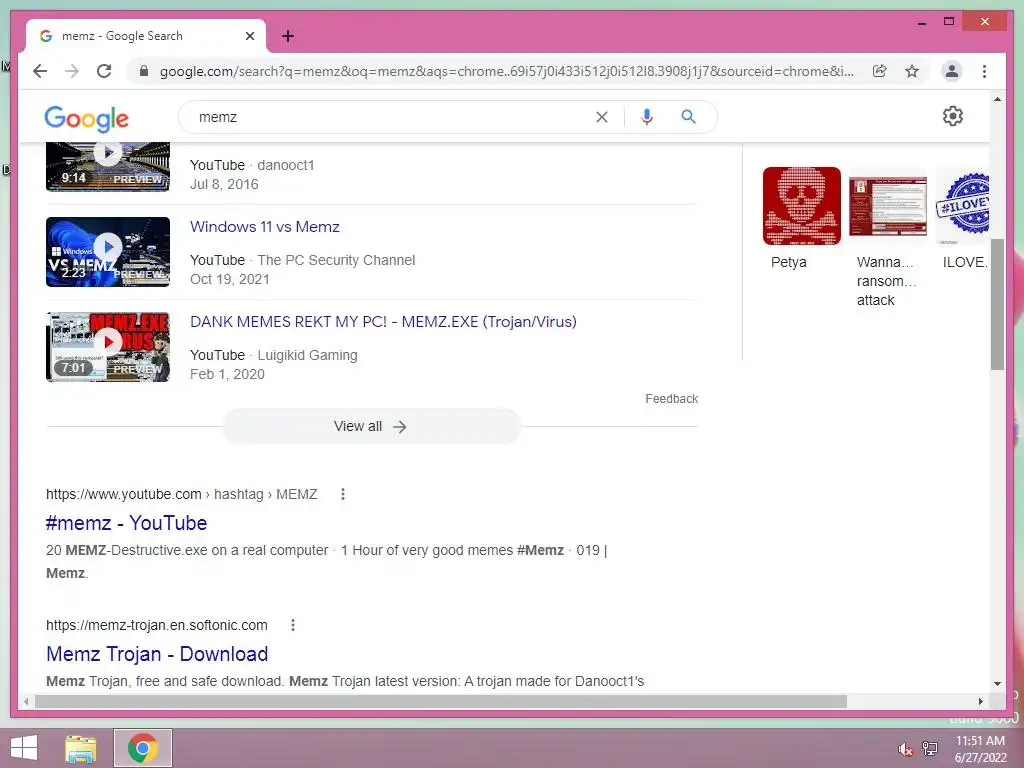Reload the Google search page
Screen dimensions: 1024x768
104,71
